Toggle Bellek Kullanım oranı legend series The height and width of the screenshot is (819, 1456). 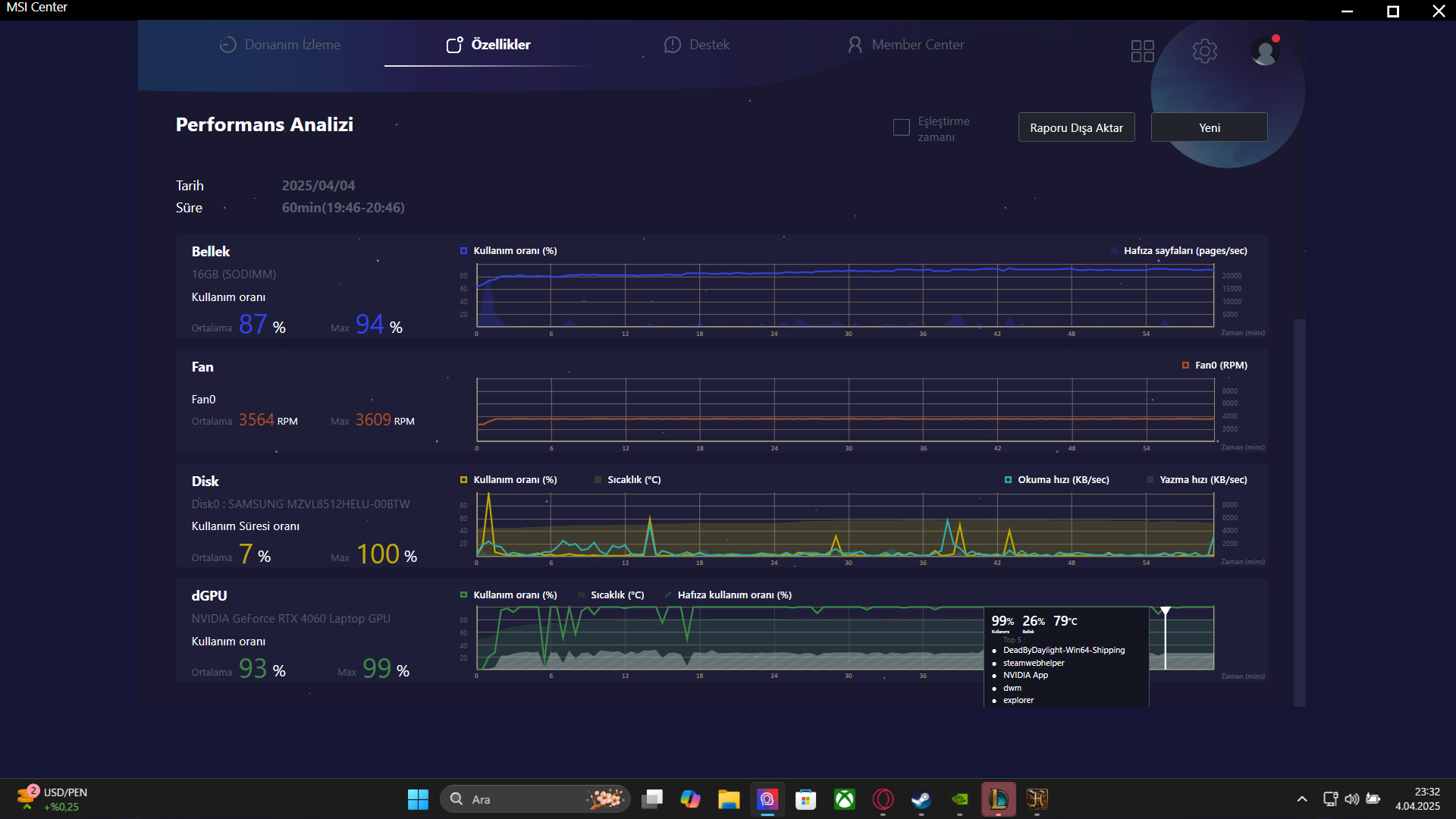pos(507,251)
